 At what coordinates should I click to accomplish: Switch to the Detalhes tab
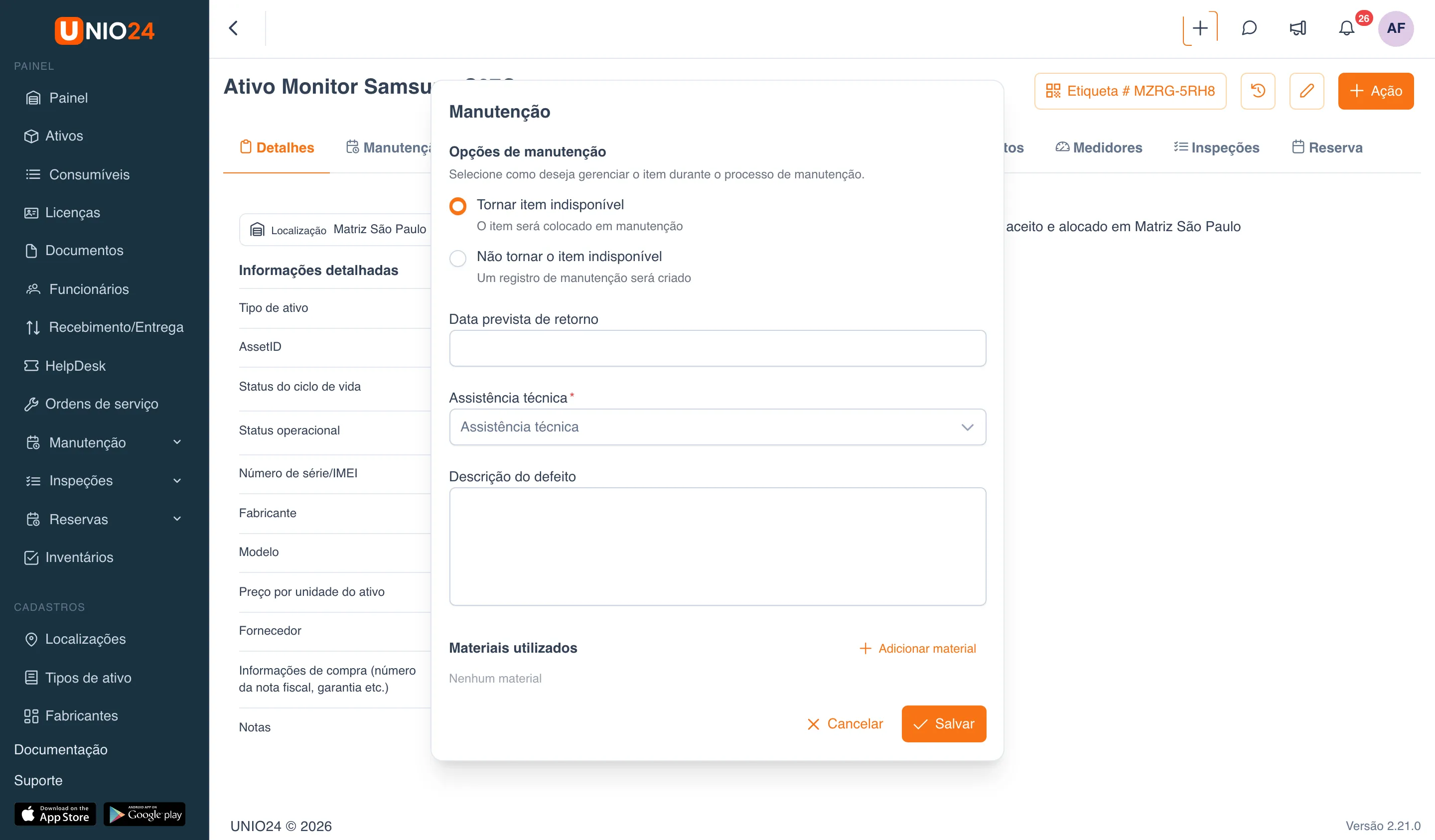pyautogui.click(x=277, y=147)
